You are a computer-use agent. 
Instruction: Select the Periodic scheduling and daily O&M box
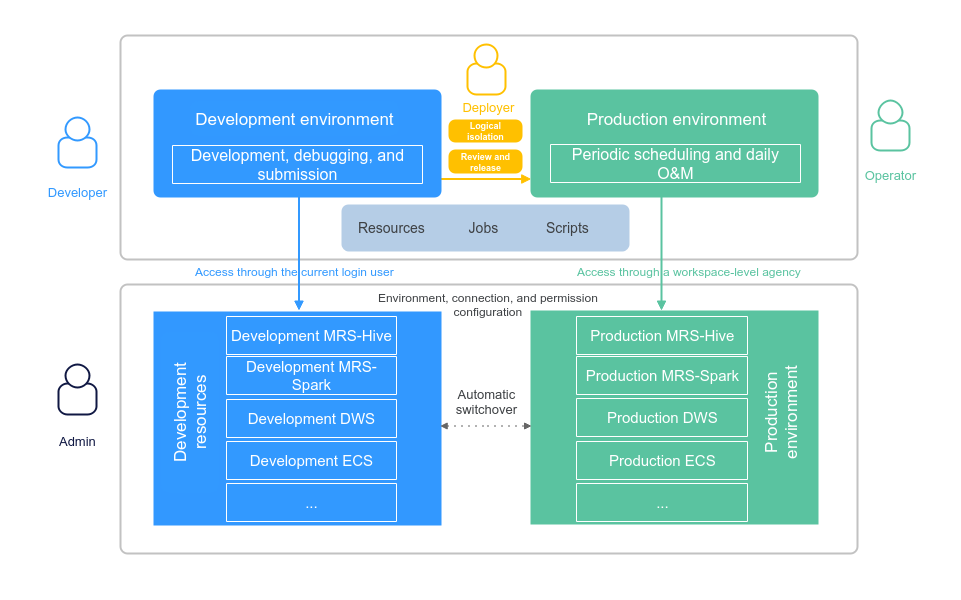pyautogui.click(x=675, y=164)
